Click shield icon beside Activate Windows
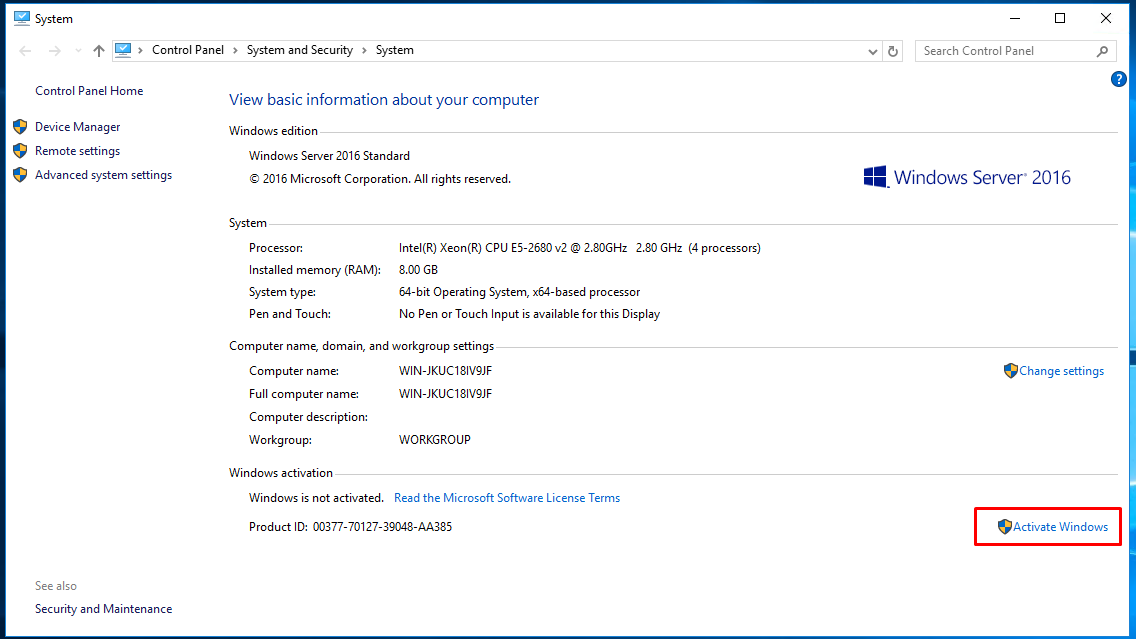Image resolution: width=1136 pixels, height=639 pixels. coord(1005,527)
